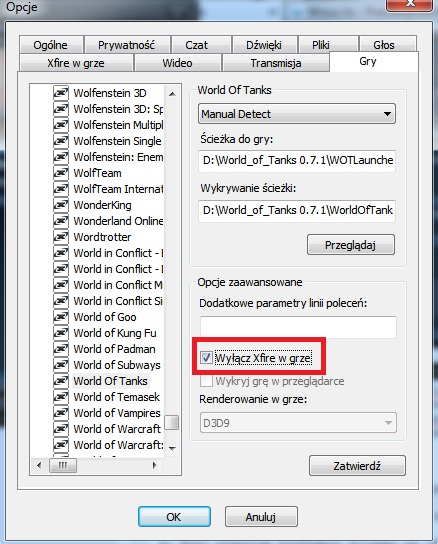Click the icon next to World in Conflict Si

pyautogui.click(x=61, y=301)
